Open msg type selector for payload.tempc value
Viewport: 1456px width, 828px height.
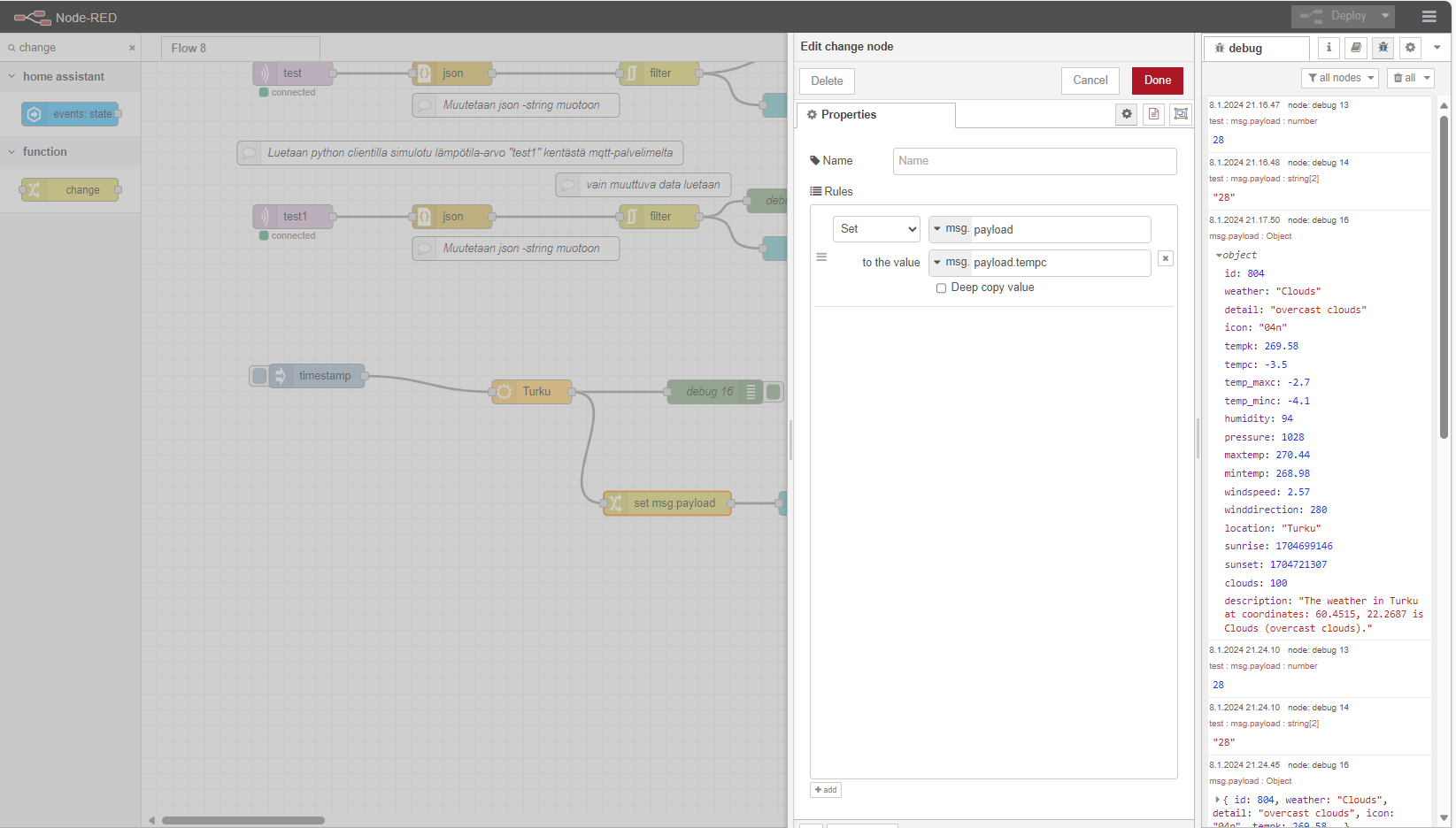[951, 263]
